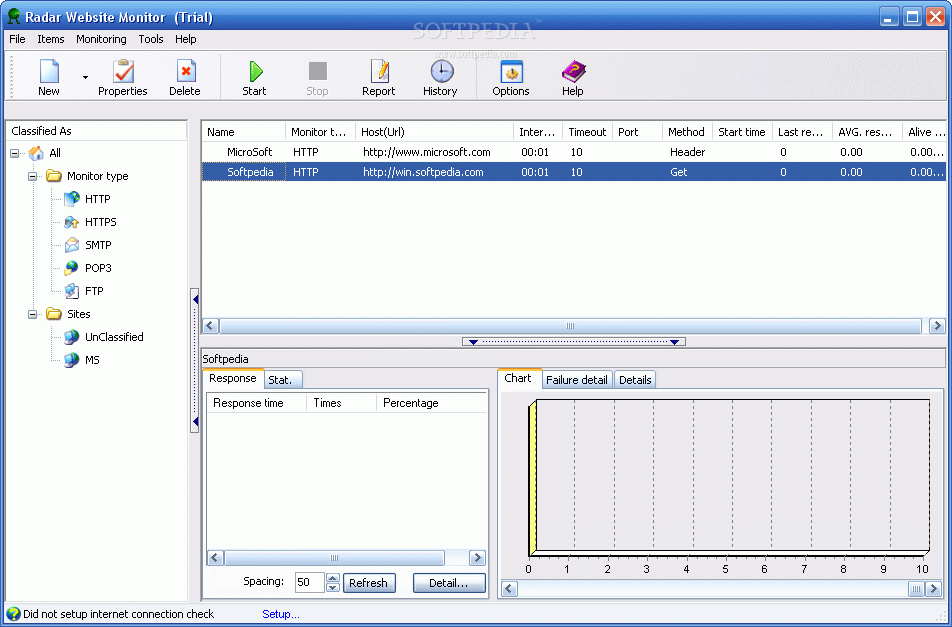Click the Setup... link in status bar

(280, 614)
